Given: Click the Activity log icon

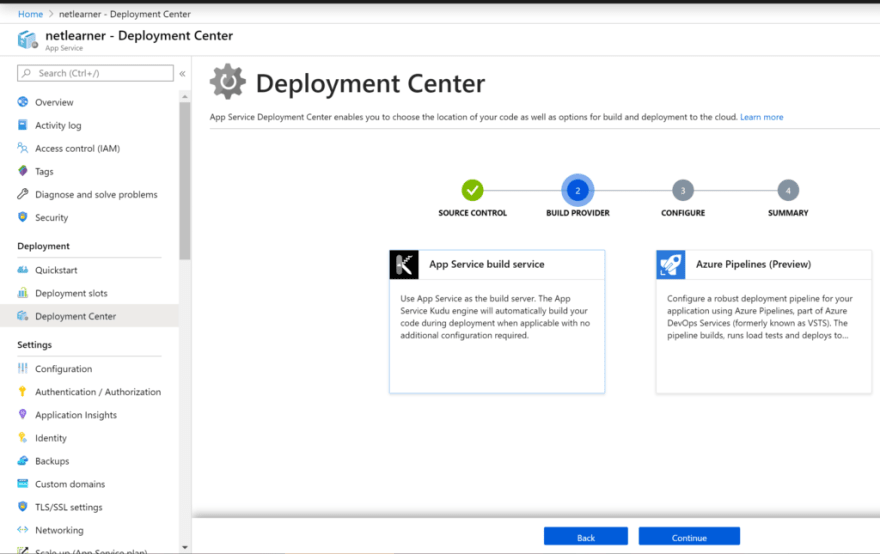Looking at the screenshot, I should [x=22, y=125].
